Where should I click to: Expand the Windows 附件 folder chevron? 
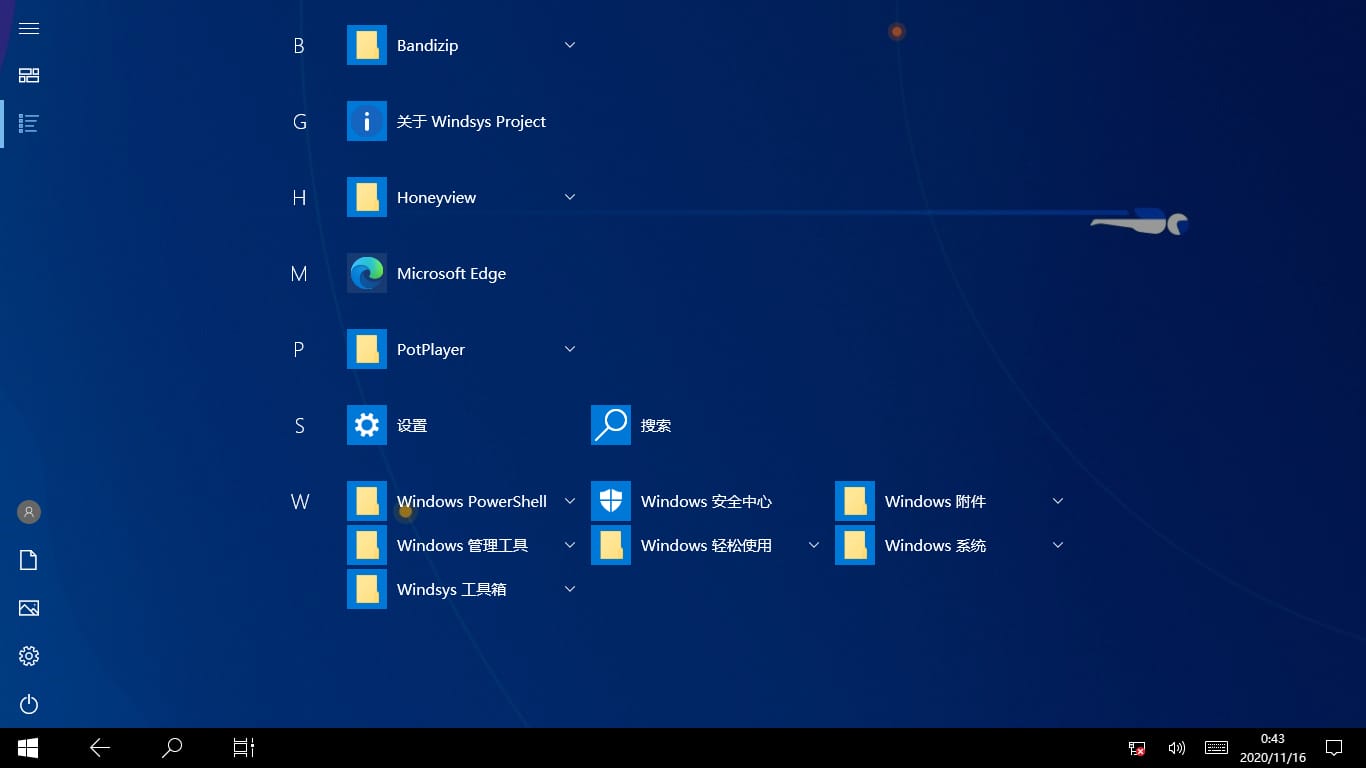[1058, 501]
